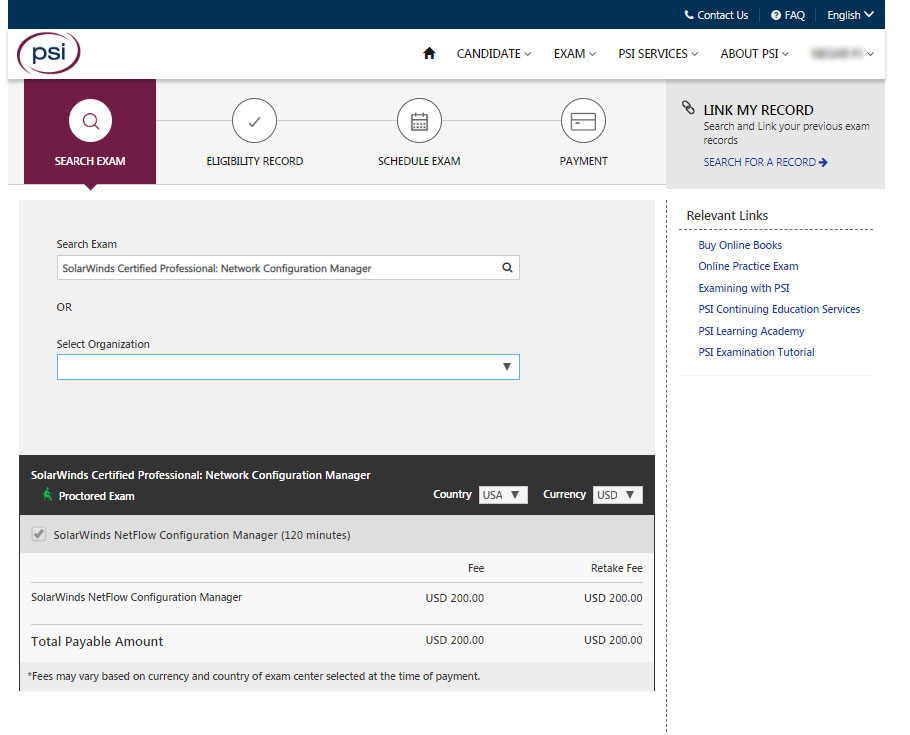
Task: Click the Contact Us phone link
Action: [716, 15]
